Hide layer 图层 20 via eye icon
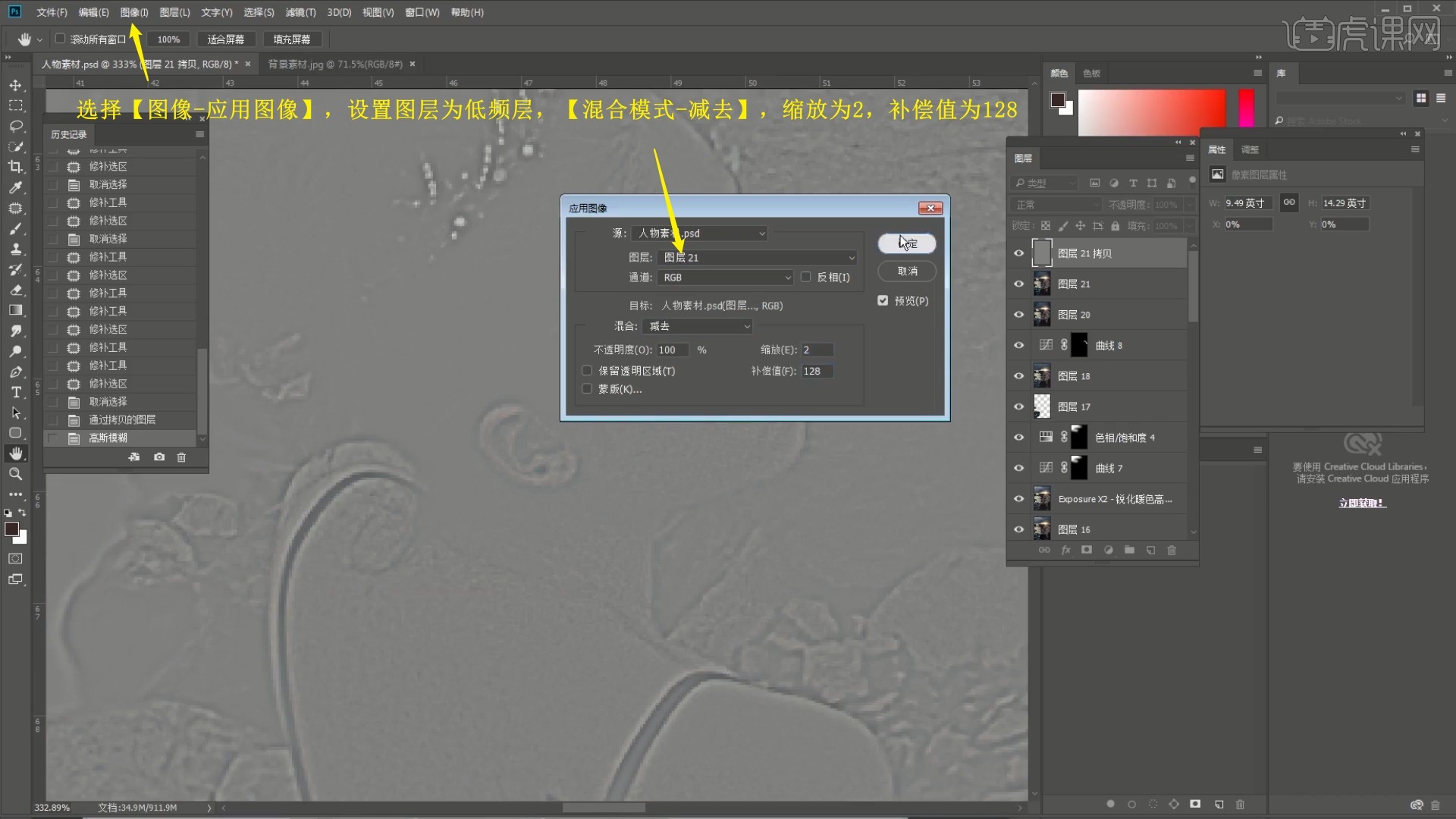This screenshot has width=1456, height=819. click(1019, 315)
